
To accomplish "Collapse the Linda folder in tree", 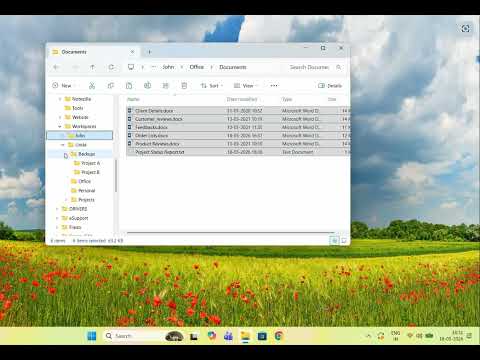I will point(63,145).
